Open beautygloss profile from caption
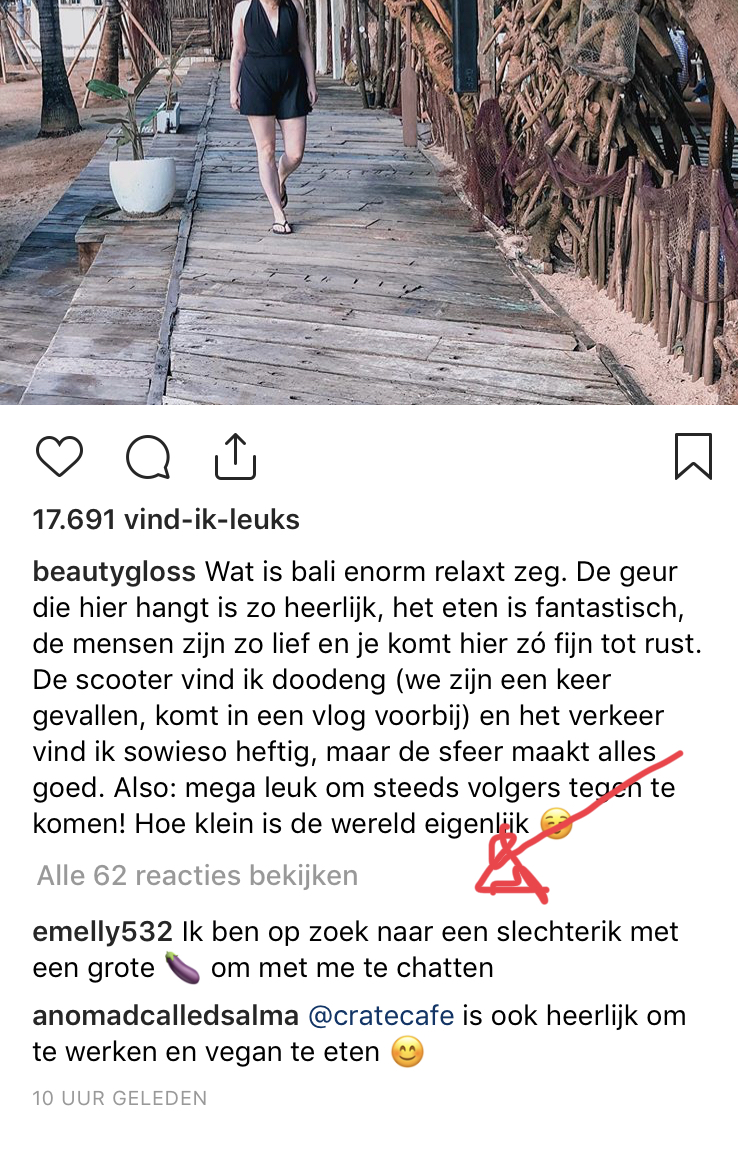The height and width of the screenshot is (1158, 738). click(114, 572)
